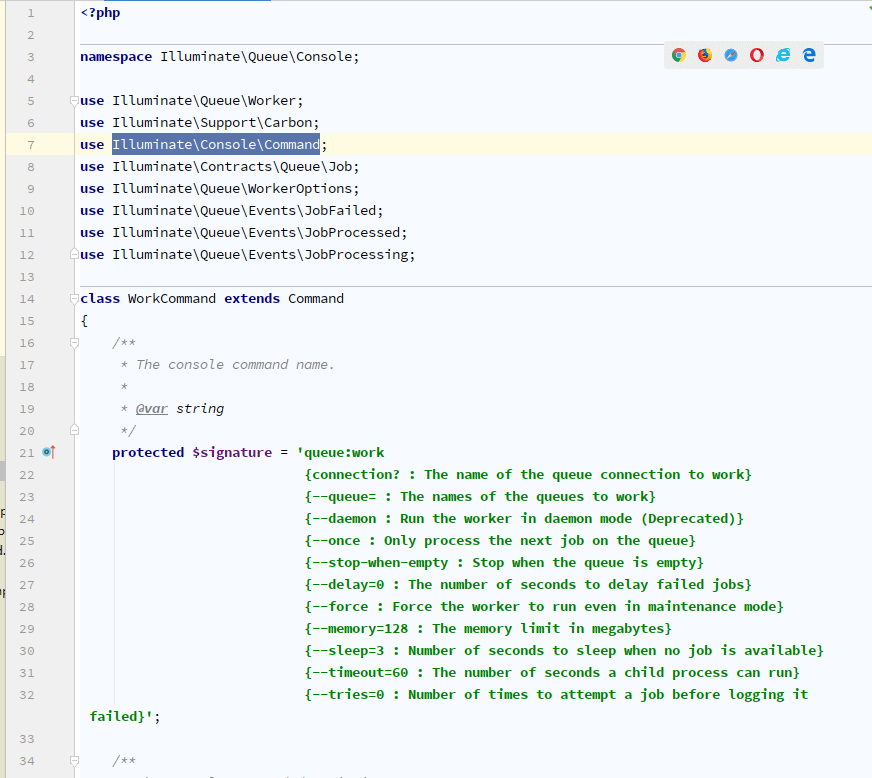Click the comment 'The console command name.'
This screenshot has width=872, height=778.
coord(235,365)
